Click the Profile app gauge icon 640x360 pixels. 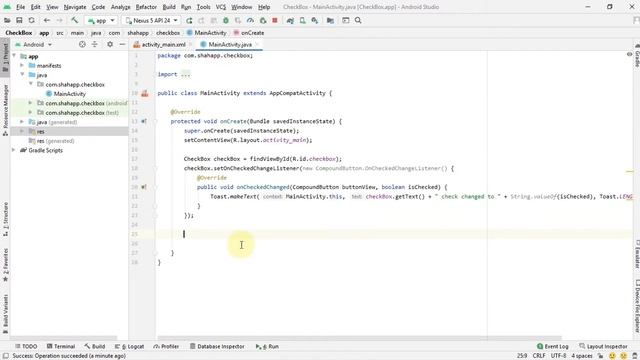coord(250,20)
